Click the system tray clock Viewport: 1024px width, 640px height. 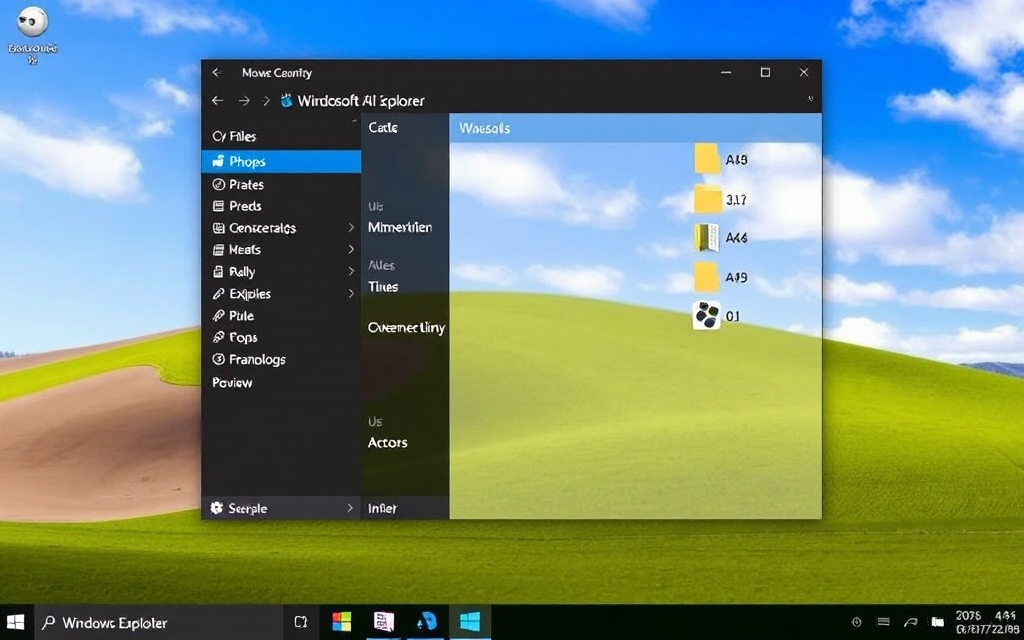point(987,622)
